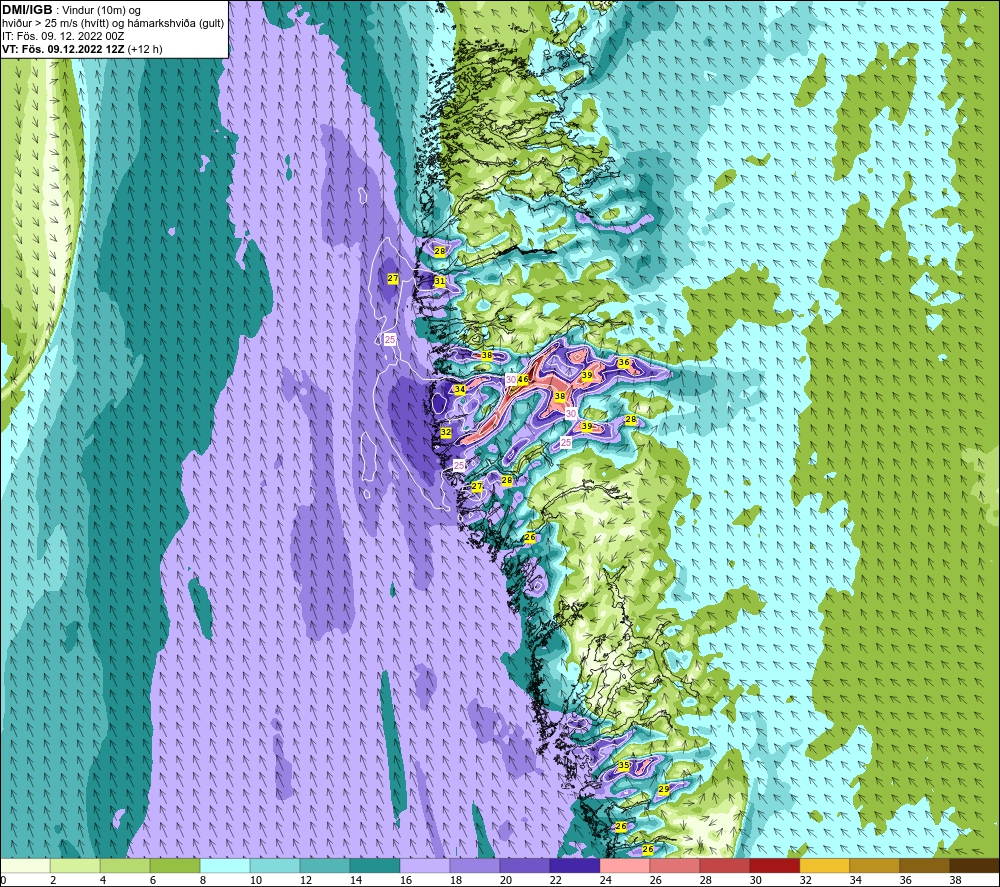Select the dark indigo 22–24 m/s legend swatch
This screenshot has width=1000, height=887.
(575, 866)
